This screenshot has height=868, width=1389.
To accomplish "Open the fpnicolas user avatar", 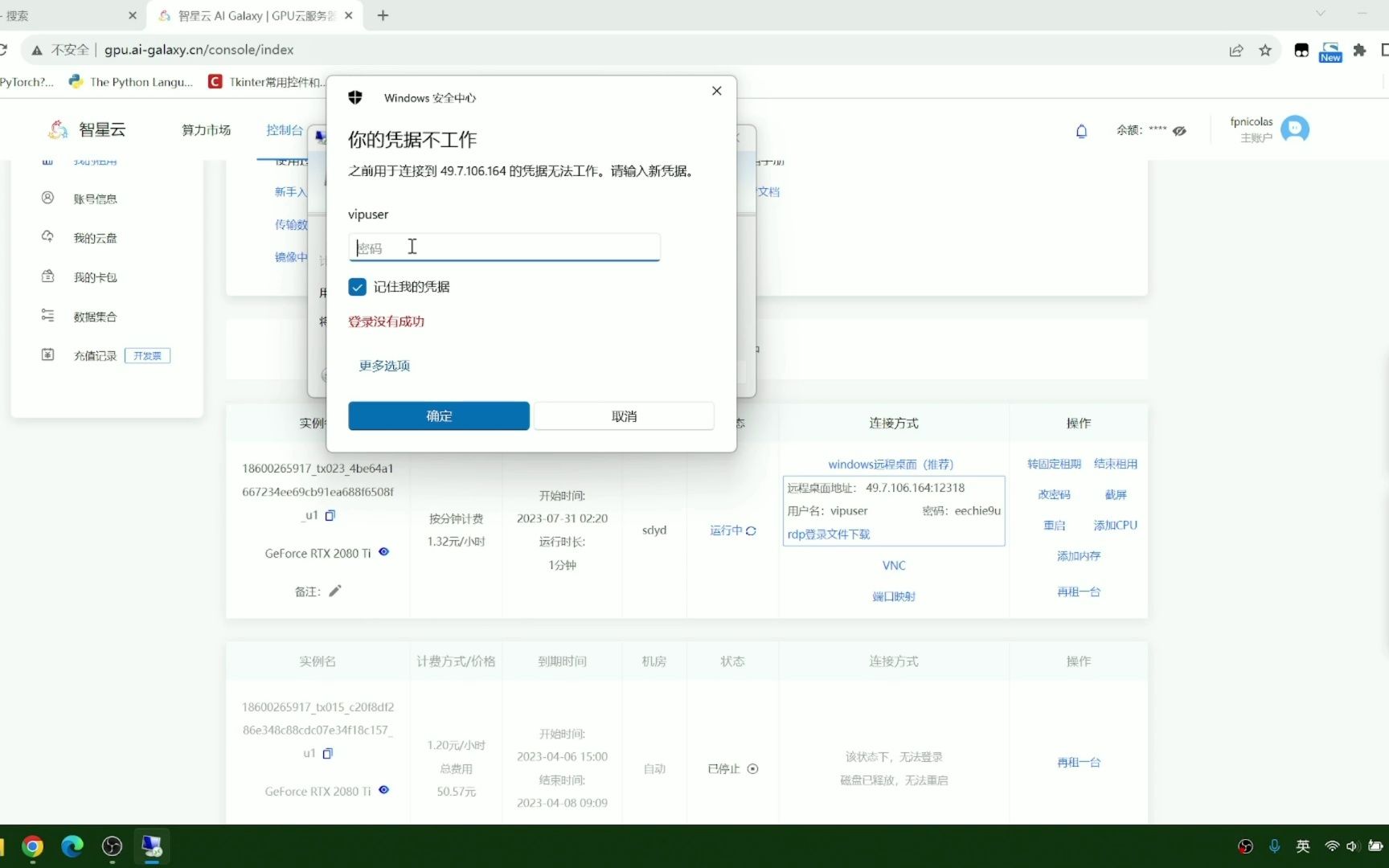I will coord(1295,129).
